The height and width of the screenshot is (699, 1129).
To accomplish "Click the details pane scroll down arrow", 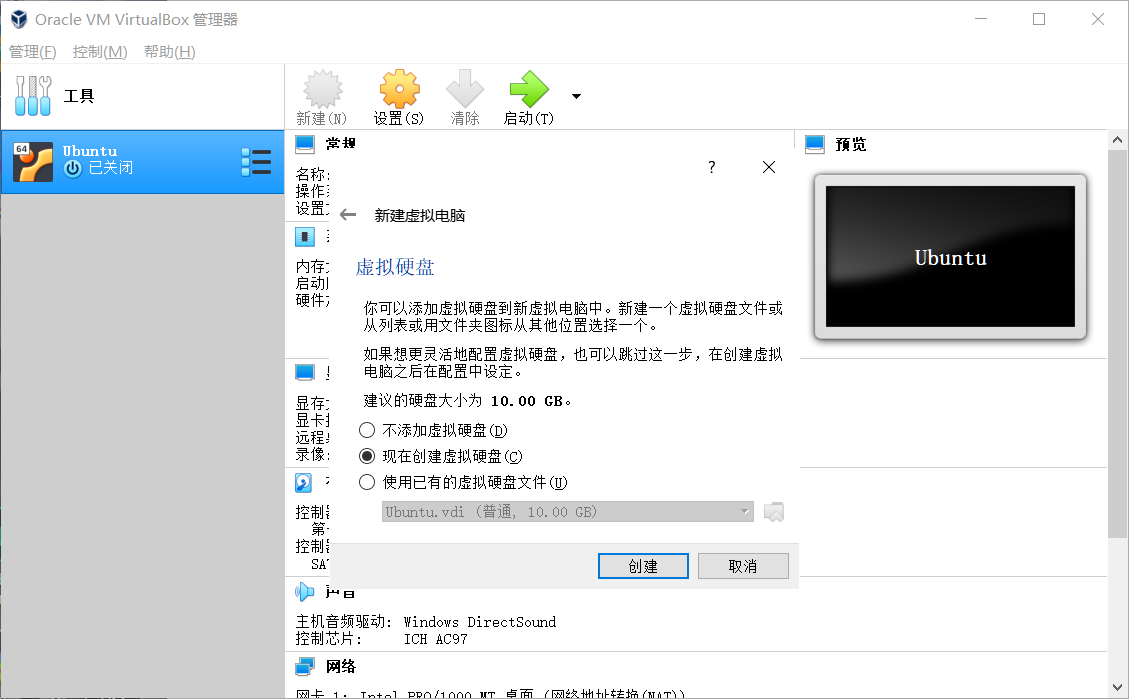I will pos(1117,687).
